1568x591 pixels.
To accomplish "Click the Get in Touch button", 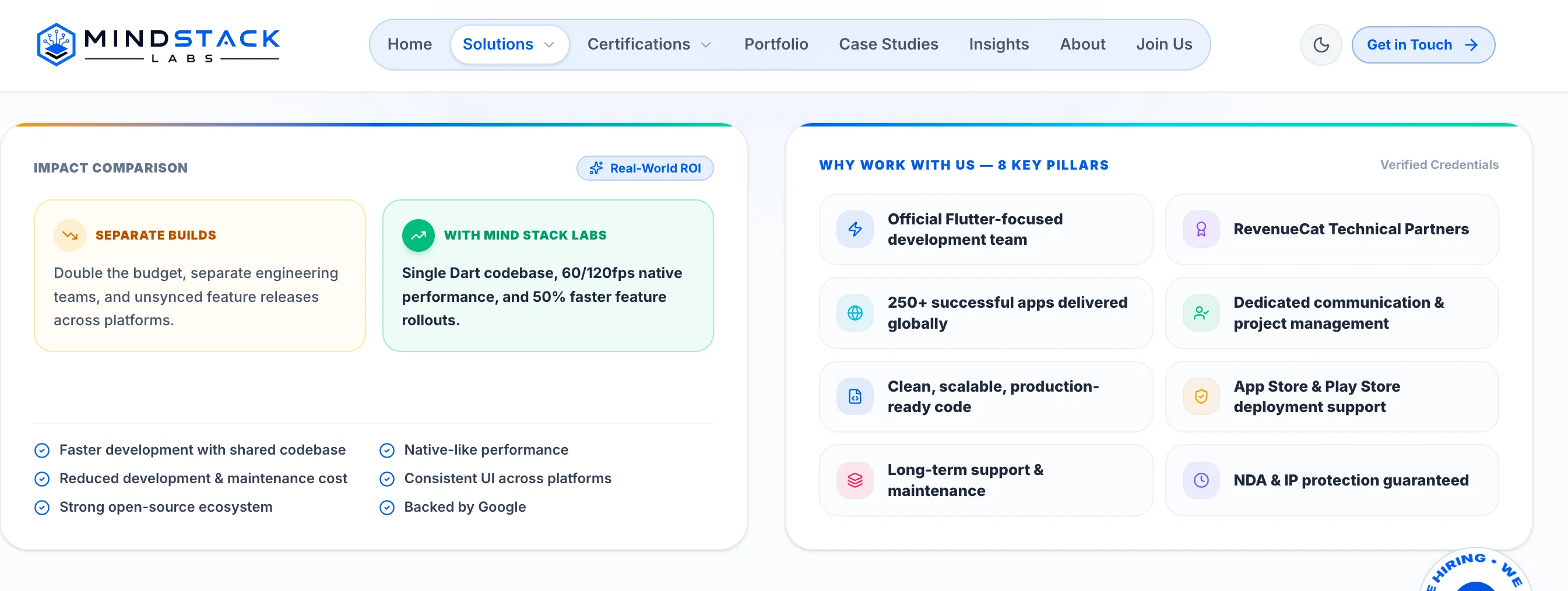I will [x=1423, y=44].
